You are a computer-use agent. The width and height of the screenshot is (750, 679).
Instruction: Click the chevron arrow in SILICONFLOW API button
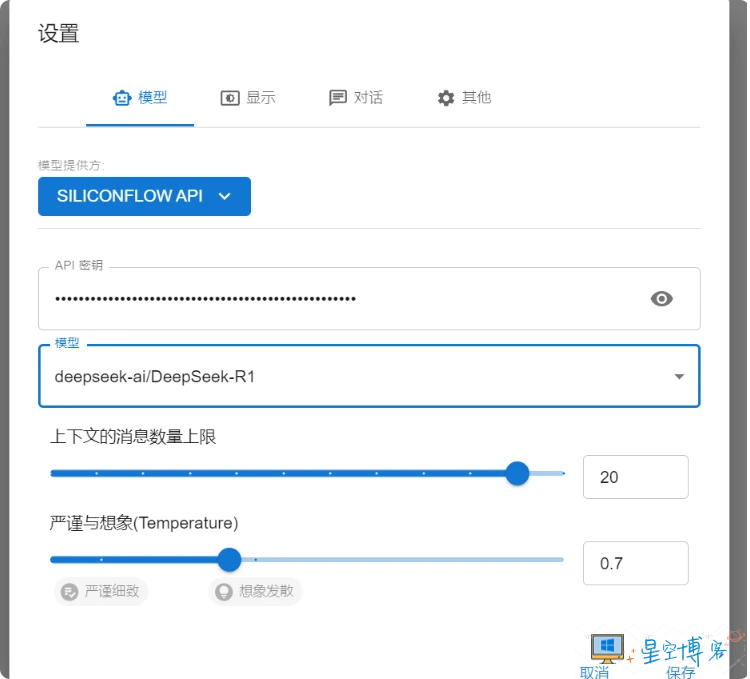(x=225, y=196)
